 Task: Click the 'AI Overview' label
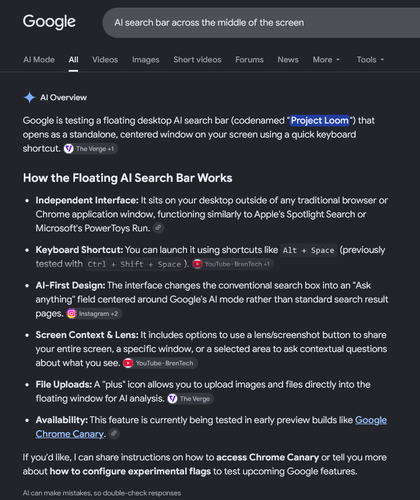(x=63, y=98)
